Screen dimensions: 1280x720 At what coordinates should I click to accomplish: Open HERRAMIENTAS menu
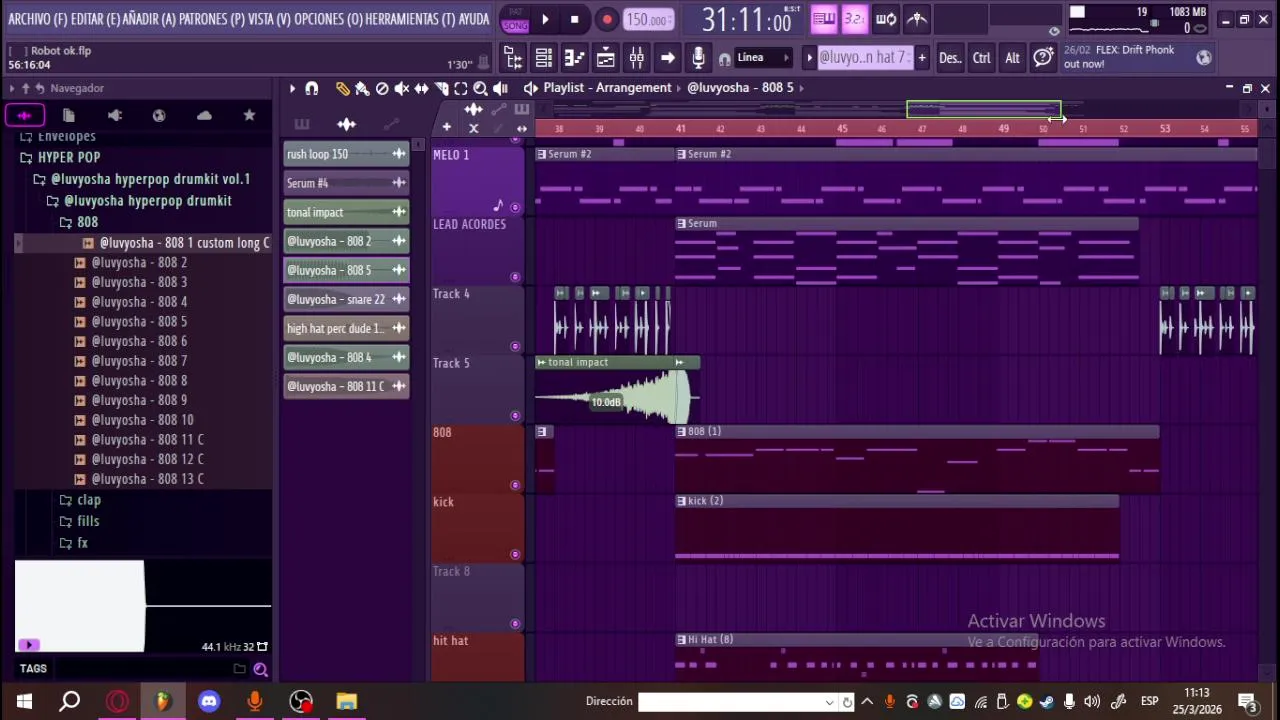tap(412, 19)
